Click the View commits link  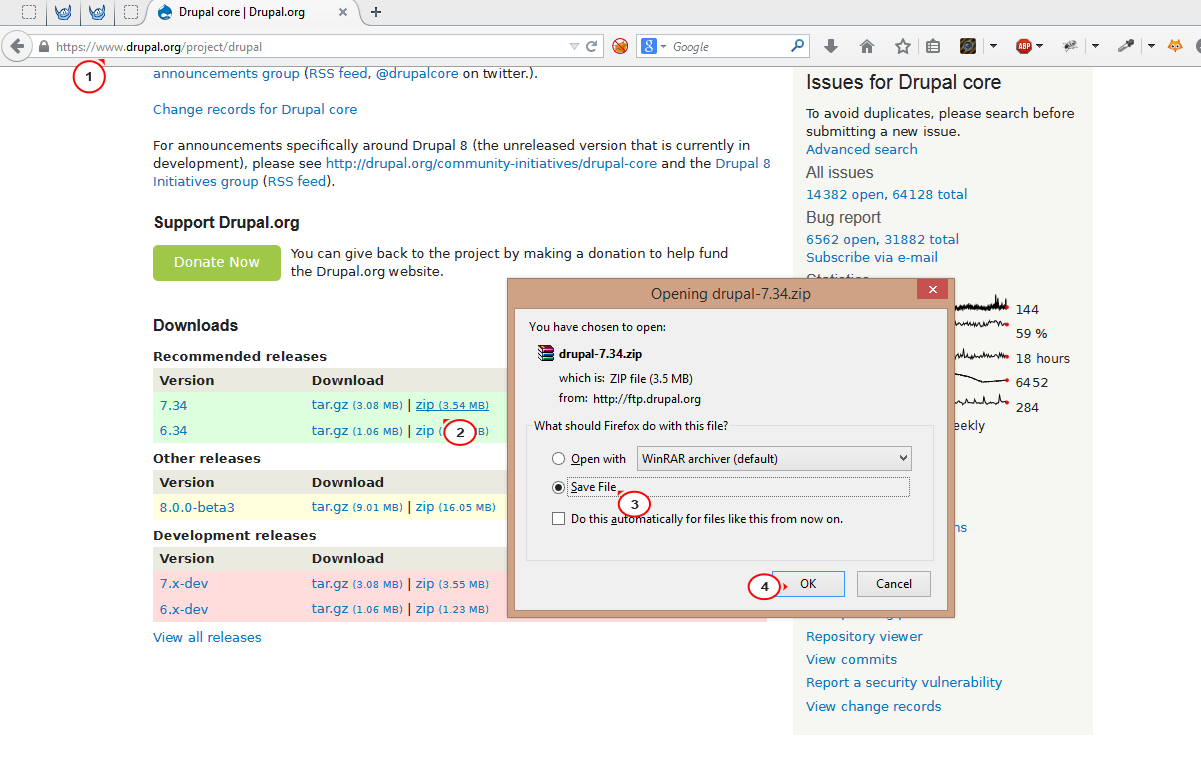(x=852, y=659)
